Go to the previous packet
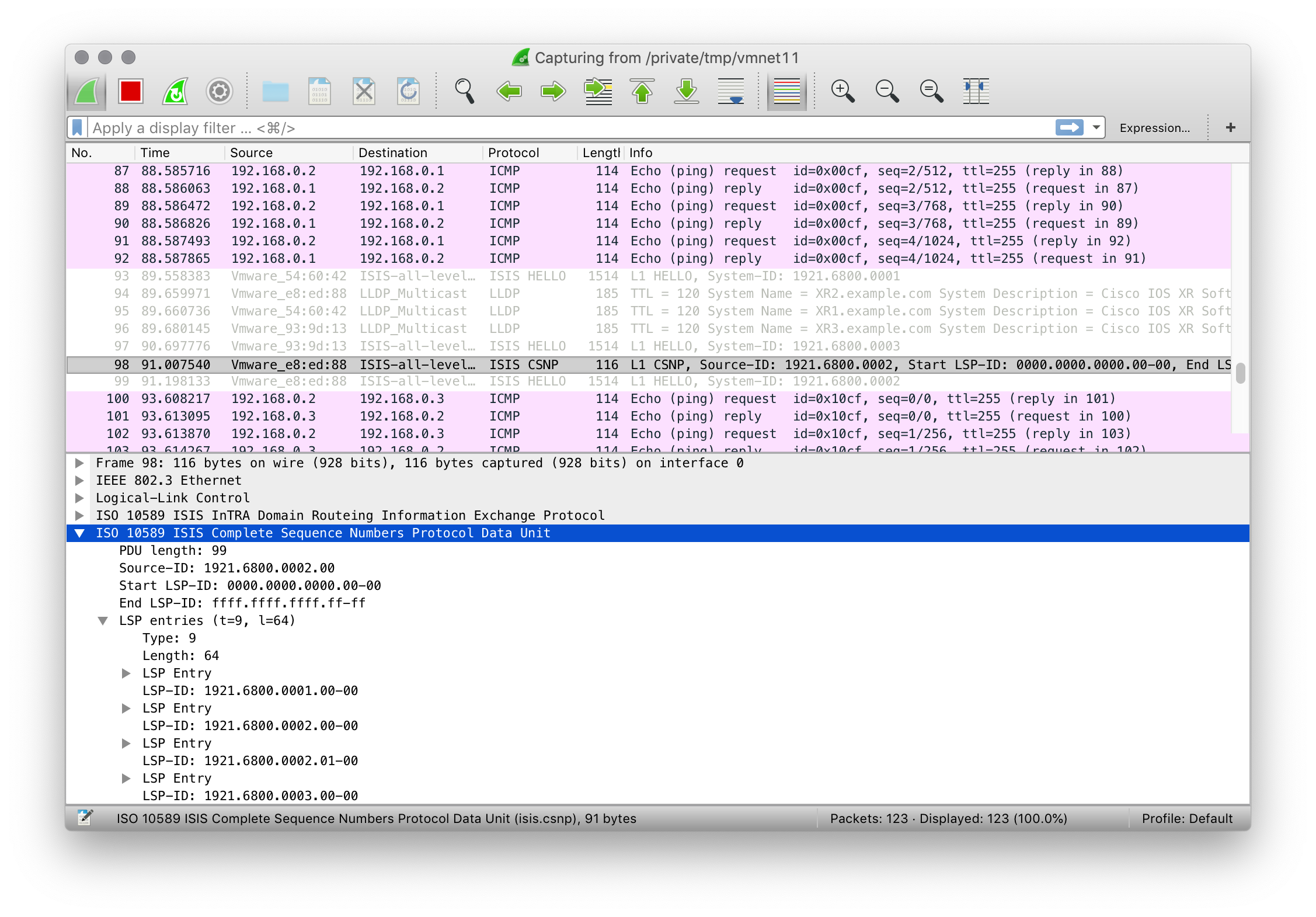The image size is (1316, 917). pyautogui.click(x=509, y=91)
